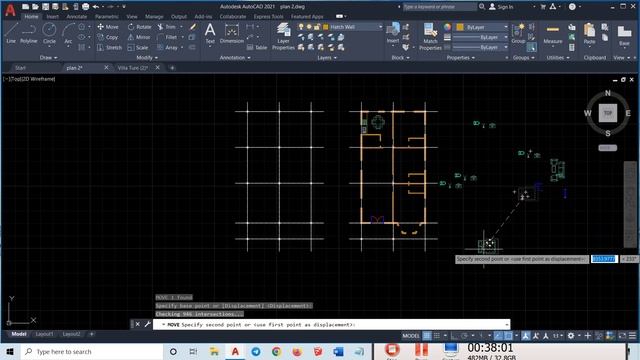Switch to the Layout1 tab
Viewport: 640px width, 360px height.
(x=44, y=334)
